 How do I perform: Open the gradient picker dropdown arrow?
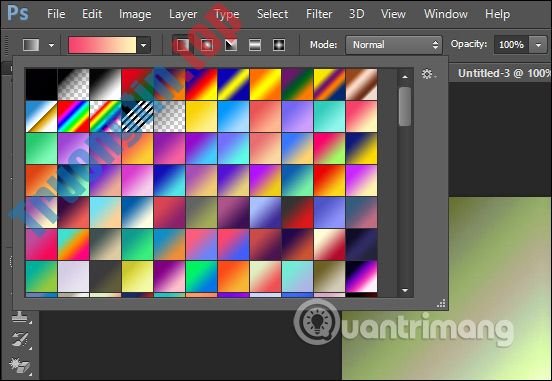(x=143, y=45)
